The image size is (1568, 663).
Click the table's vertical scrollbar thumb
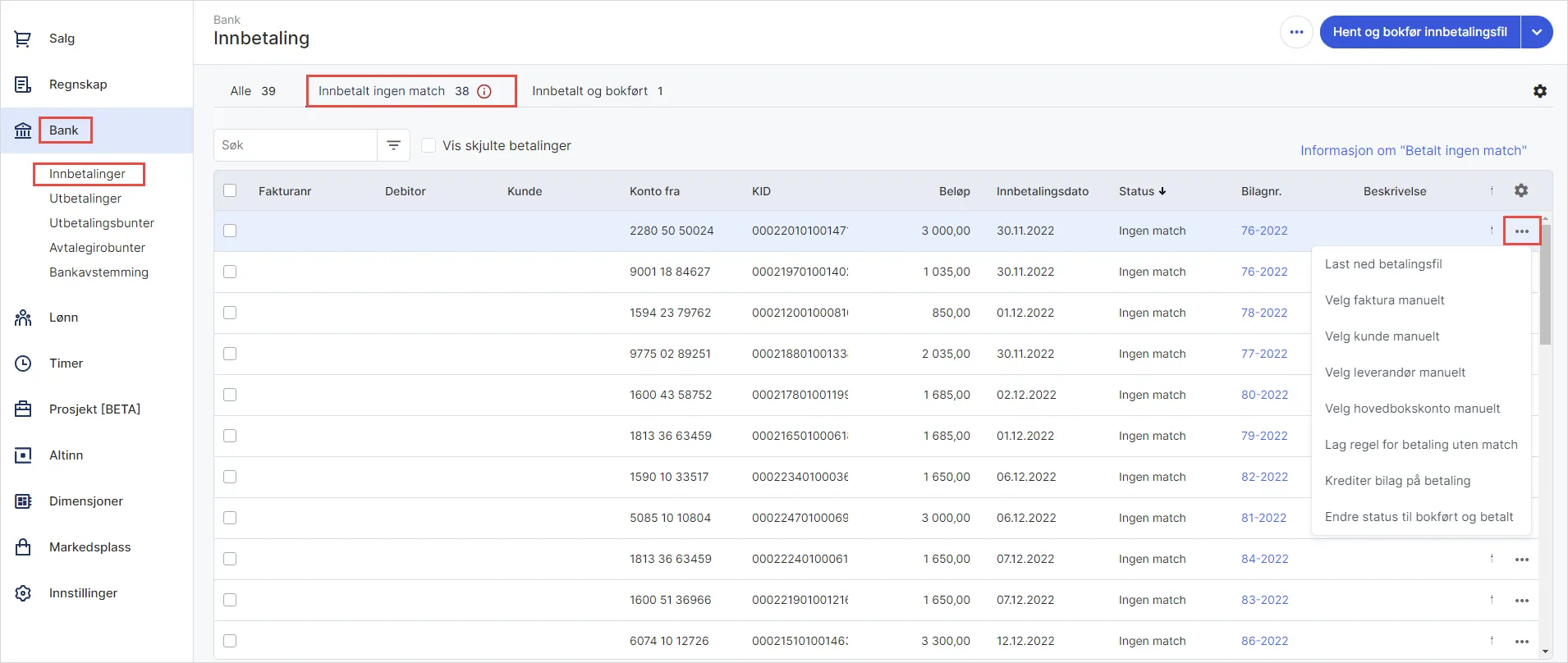[1545, 283]
